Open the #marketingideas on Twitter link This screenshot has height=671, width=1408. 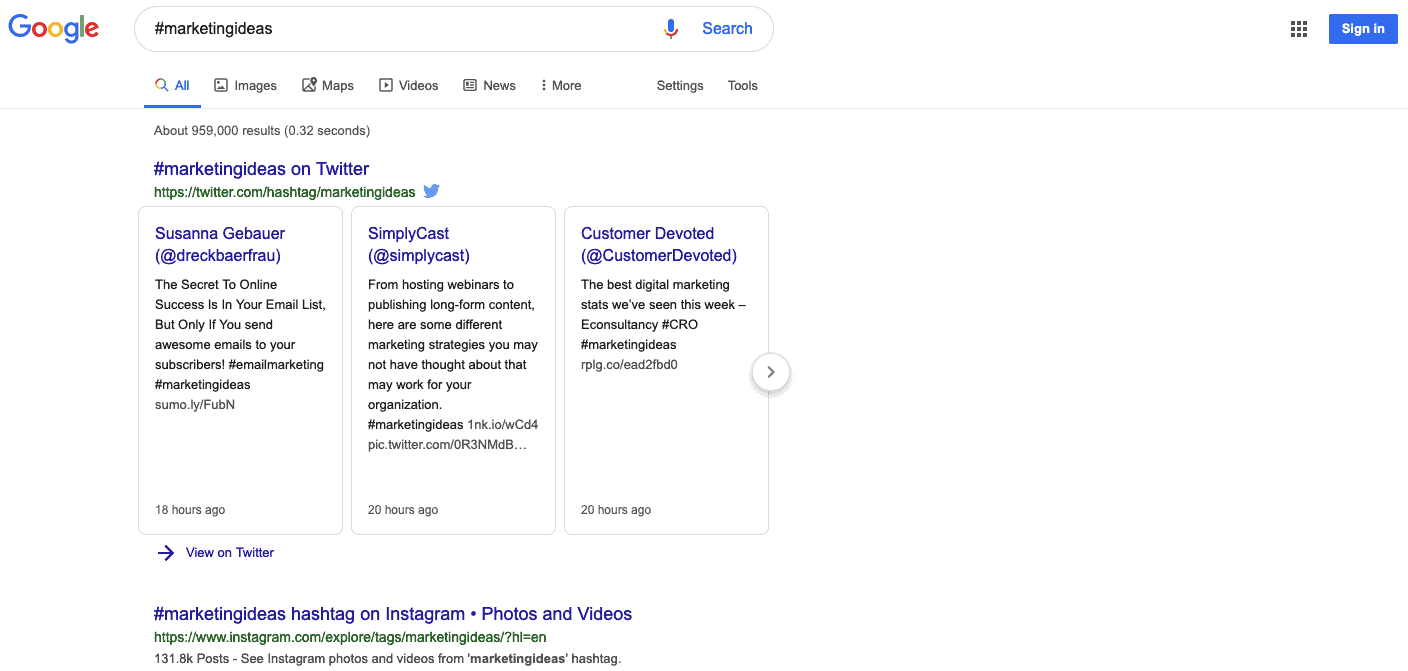pyautogui.click(x=261, y=168)
